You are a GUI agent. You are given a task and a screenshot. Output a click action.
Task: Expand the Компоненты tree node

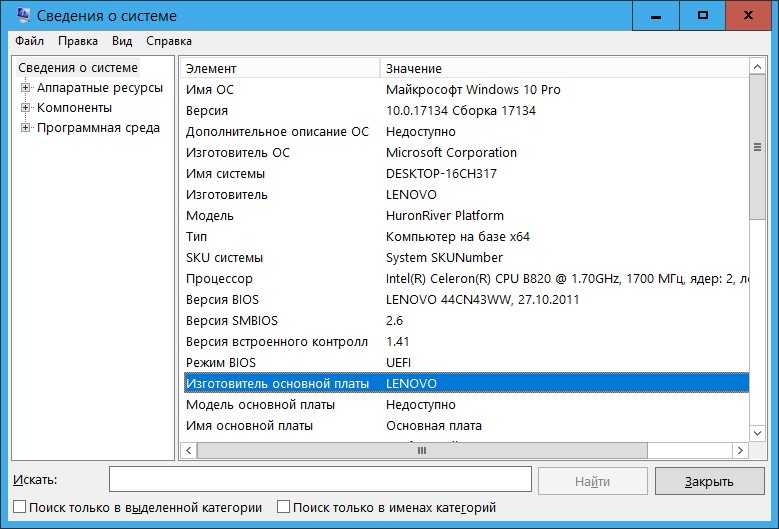[25, 108]
